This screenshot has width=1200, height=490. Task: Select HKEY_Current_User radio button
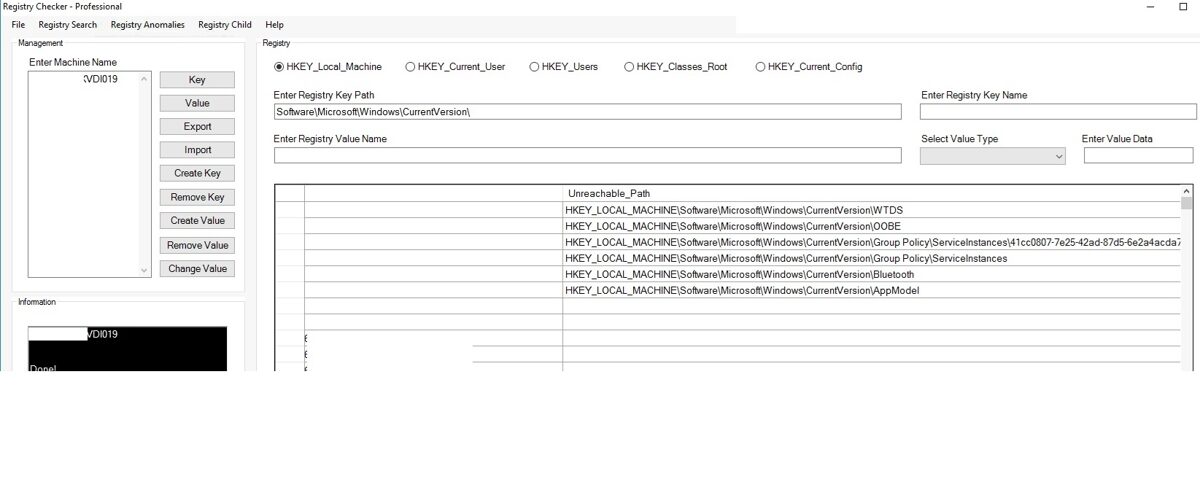tap(455, 67)
